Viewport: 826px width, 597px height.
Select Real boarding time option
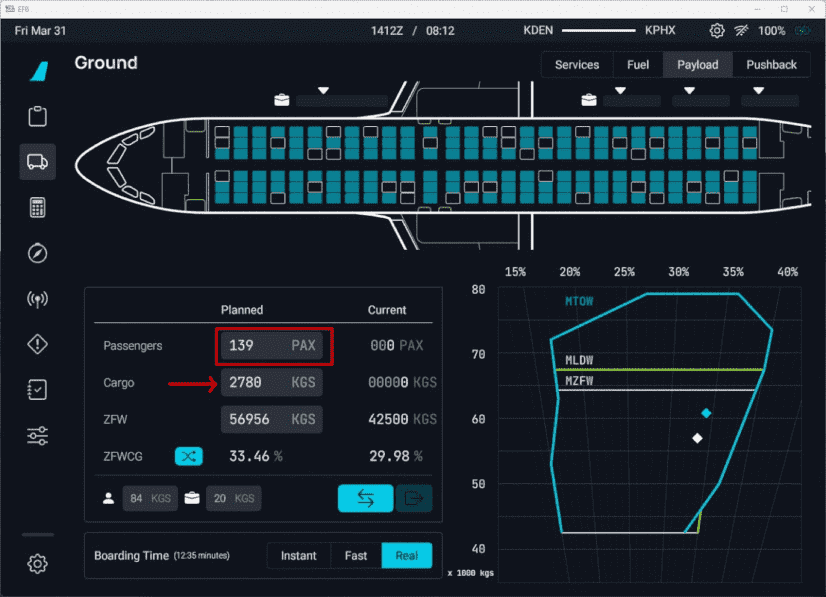(407, 556)
